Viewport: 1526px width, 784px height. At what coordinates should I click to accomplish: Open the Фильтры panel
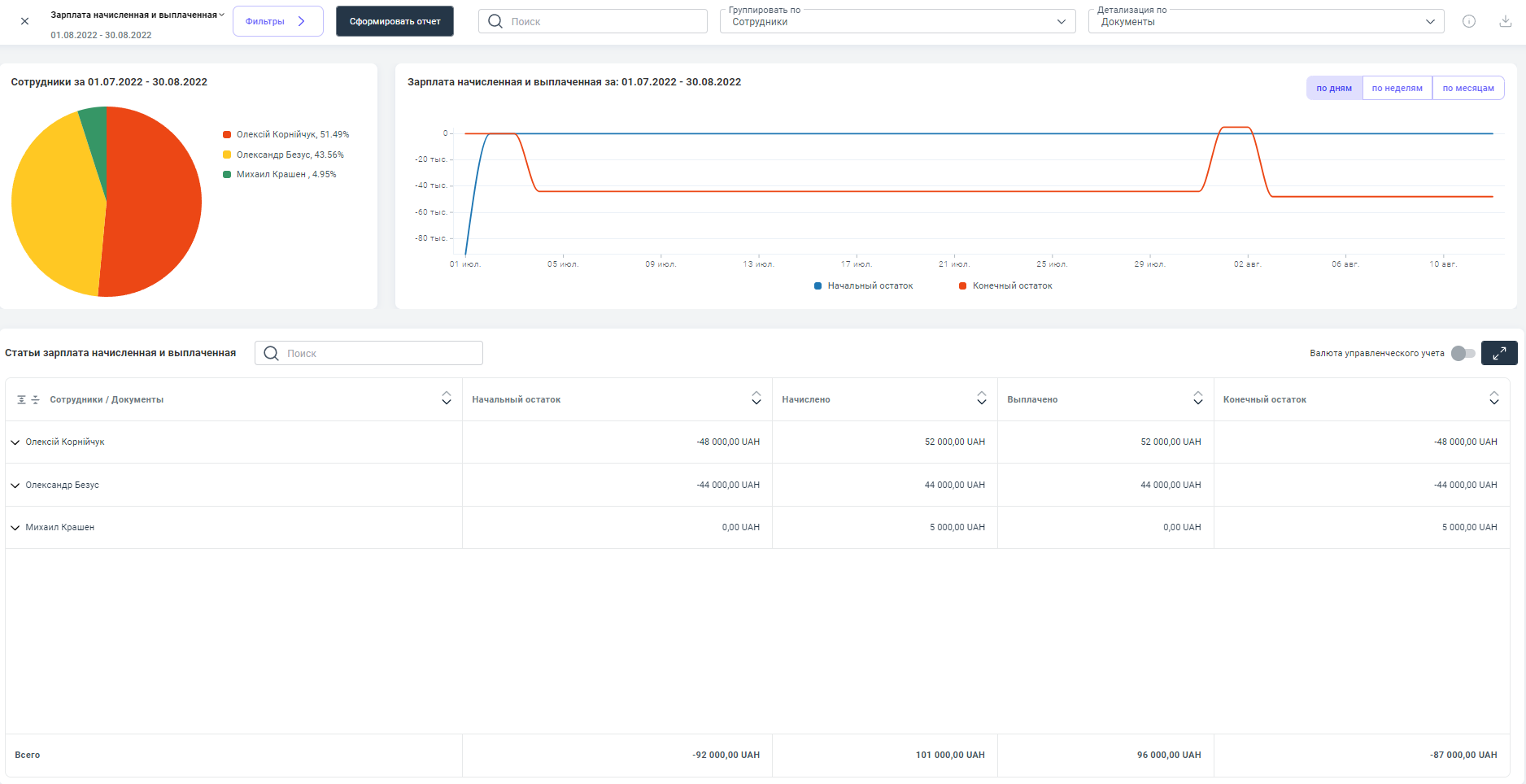tap(277, 22)
